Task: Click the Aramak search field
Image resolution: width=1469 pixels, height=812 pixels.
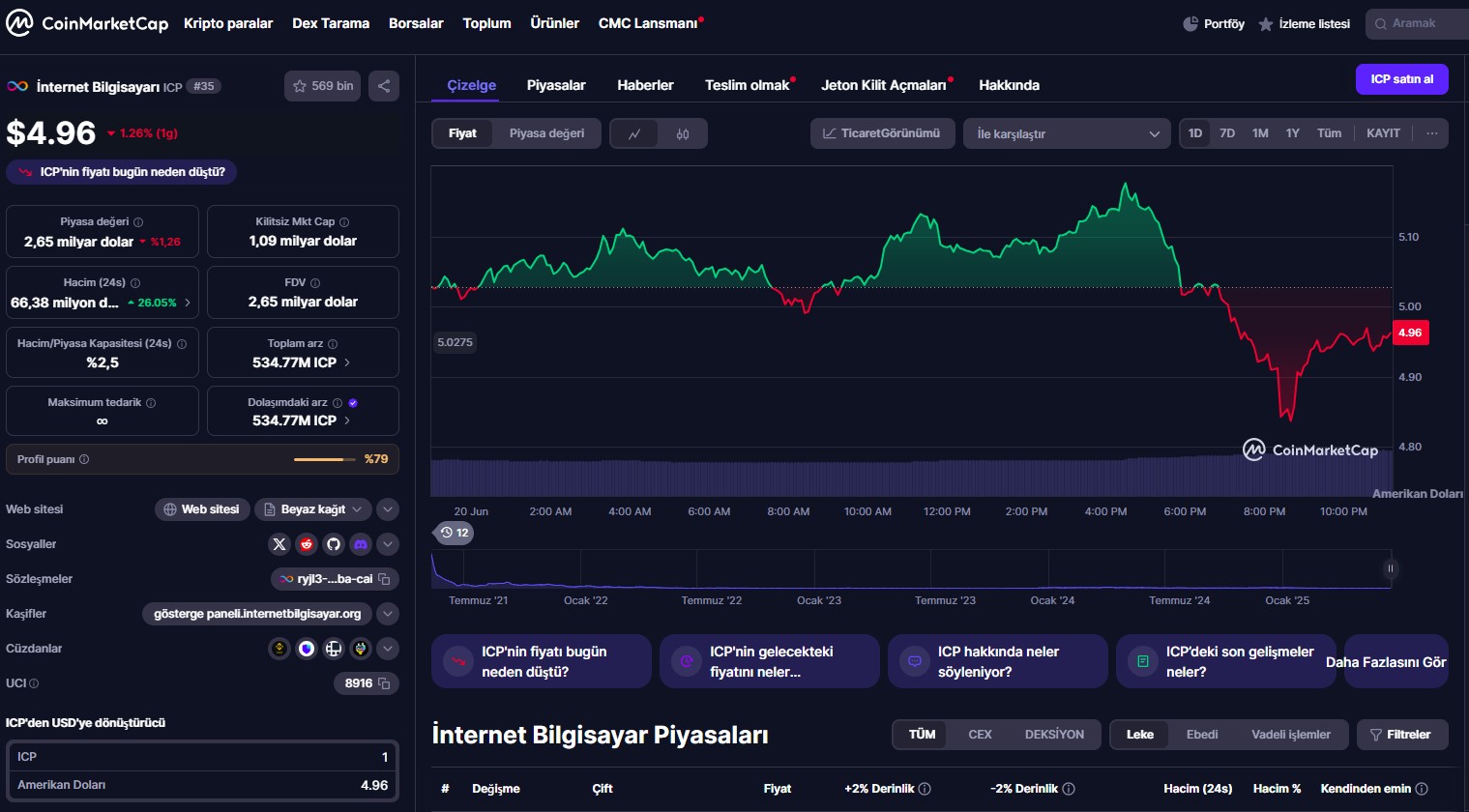Action: click(1418, 23)
